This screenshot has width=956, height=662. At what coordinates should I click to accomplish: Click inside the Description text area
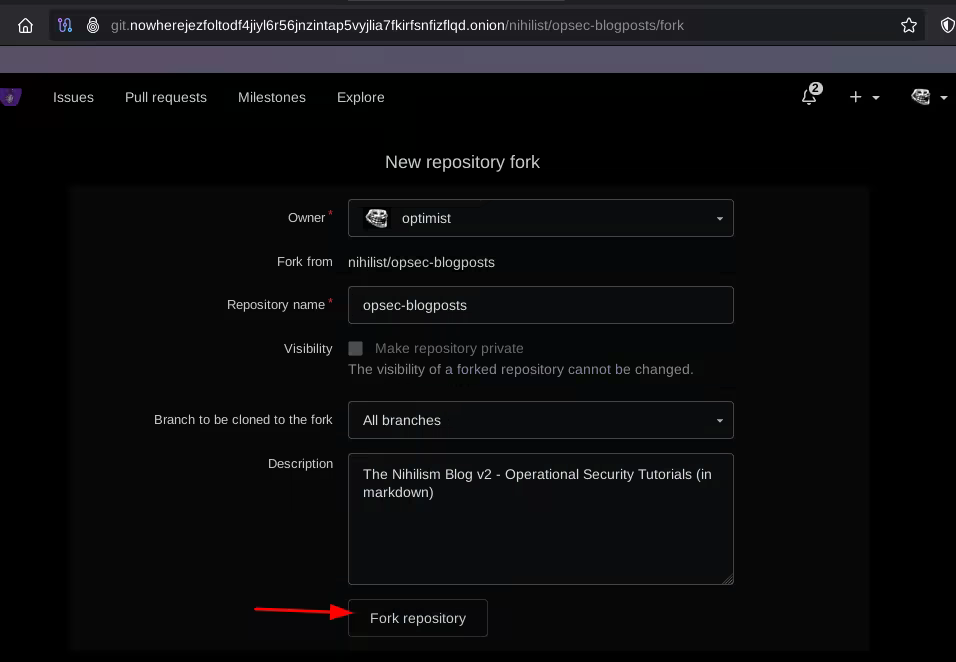(540, 530)
